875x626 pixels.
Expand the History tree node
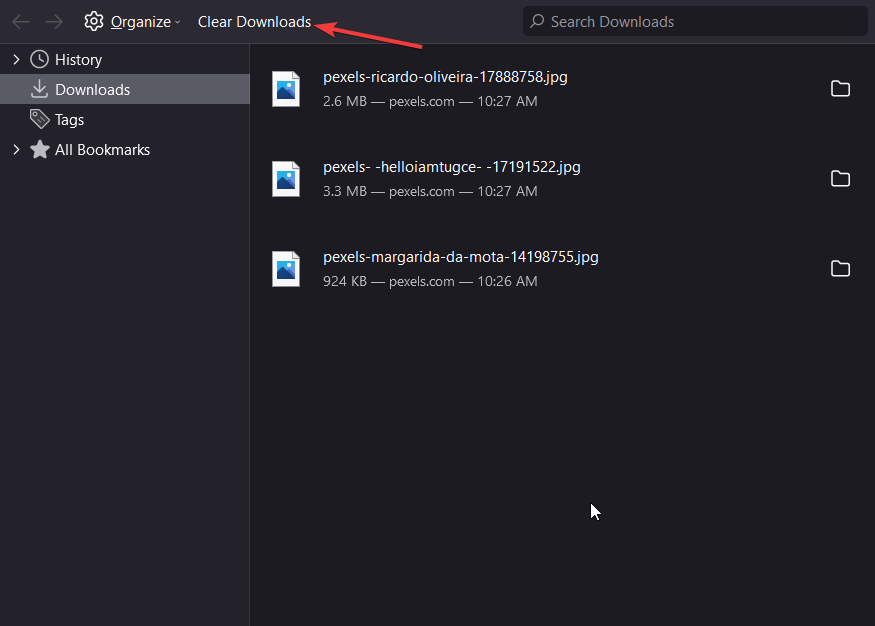coord(16,59)
